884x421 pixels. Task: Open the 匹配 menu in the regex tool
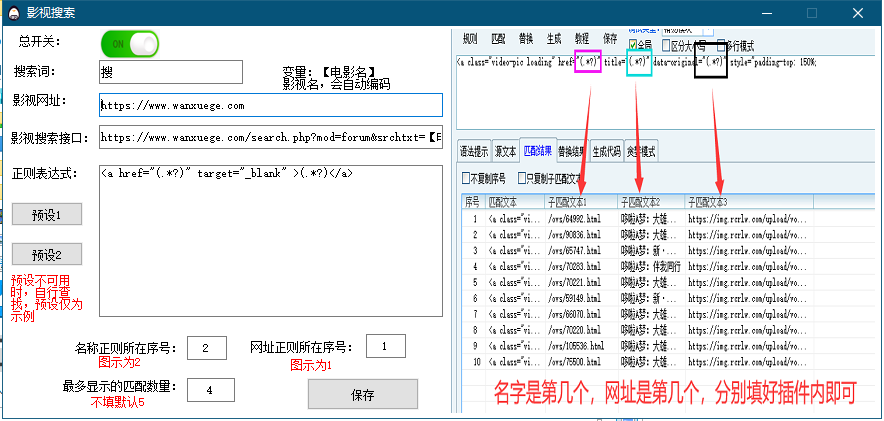coord(498,39)
